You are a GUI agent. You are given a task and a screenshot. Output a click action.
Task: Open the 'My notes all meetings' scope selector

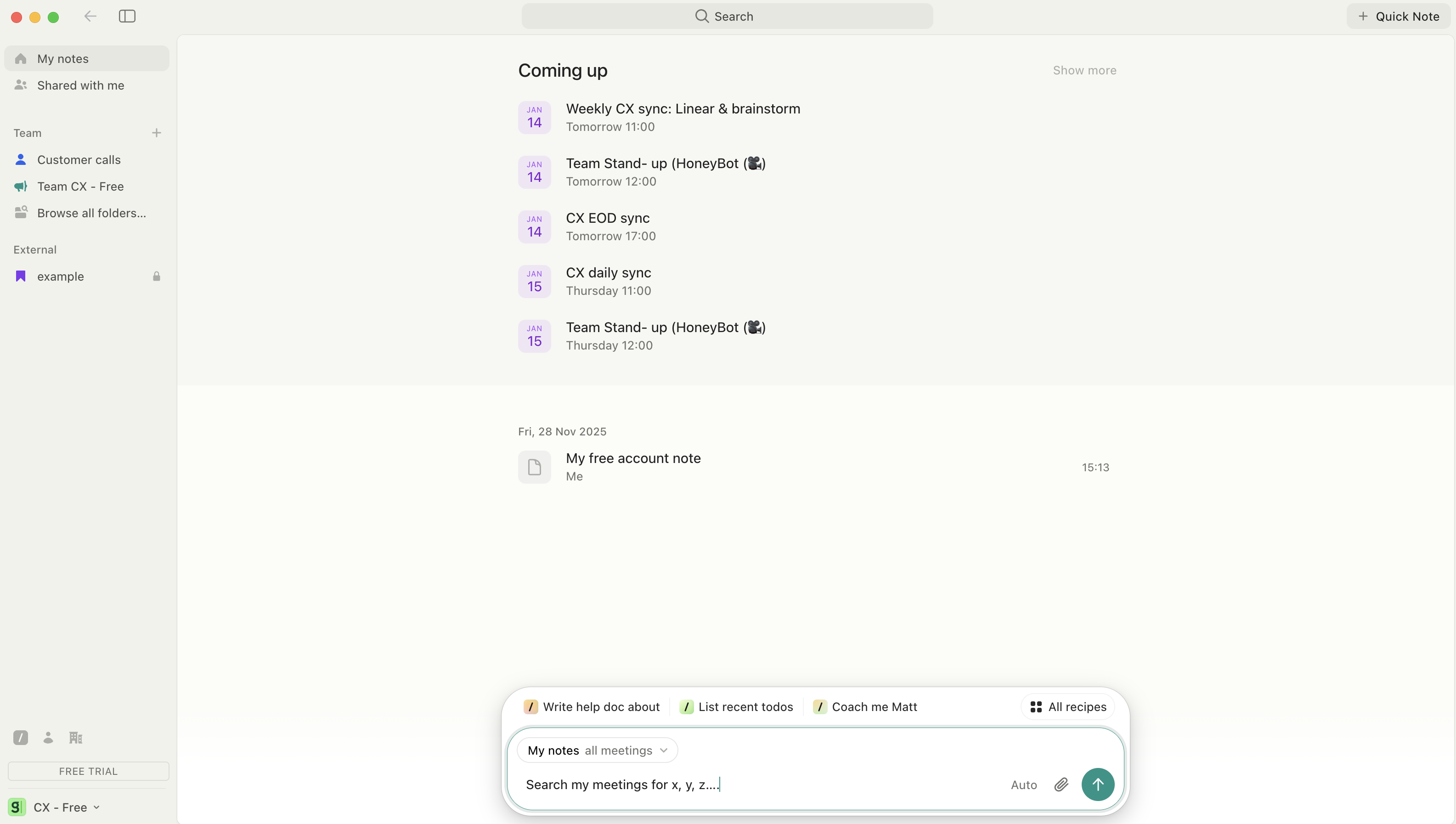point(597,750)
